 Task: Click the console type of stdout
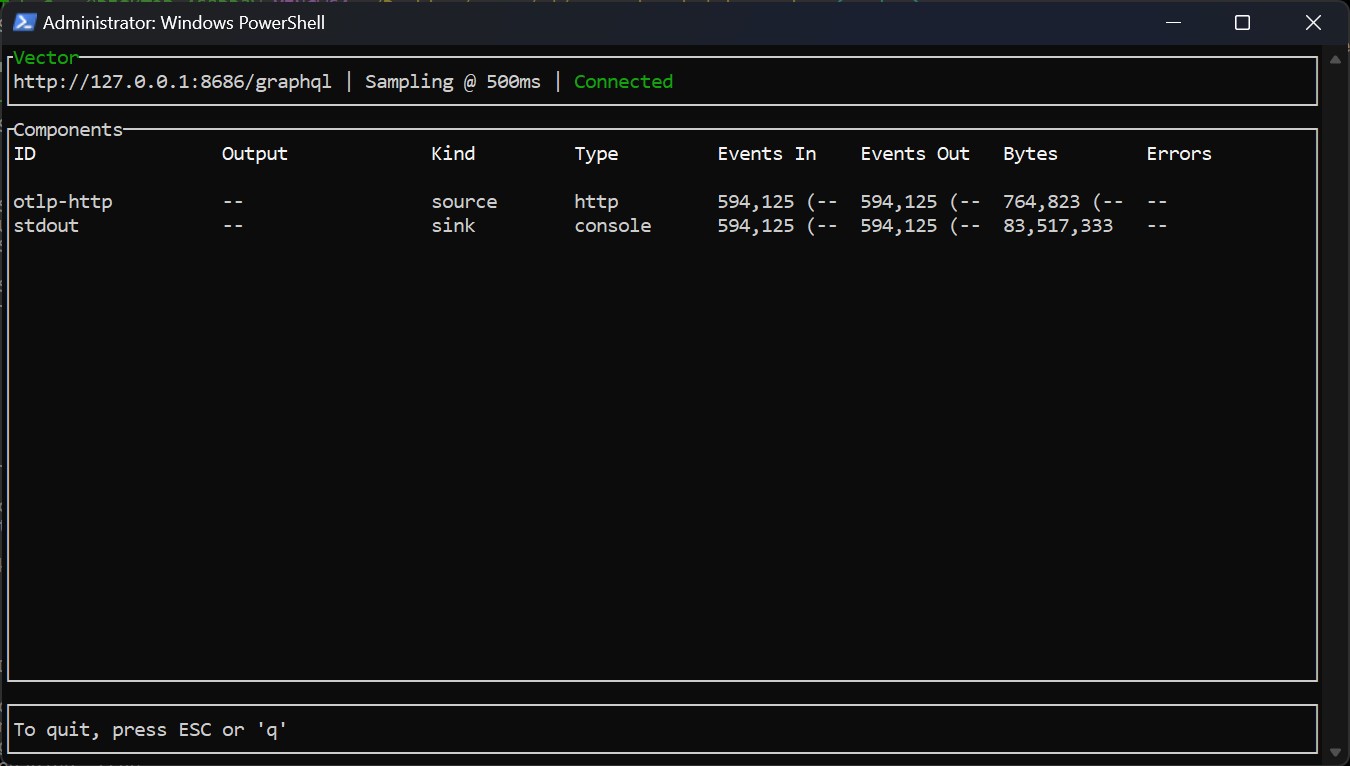point(612,226)
